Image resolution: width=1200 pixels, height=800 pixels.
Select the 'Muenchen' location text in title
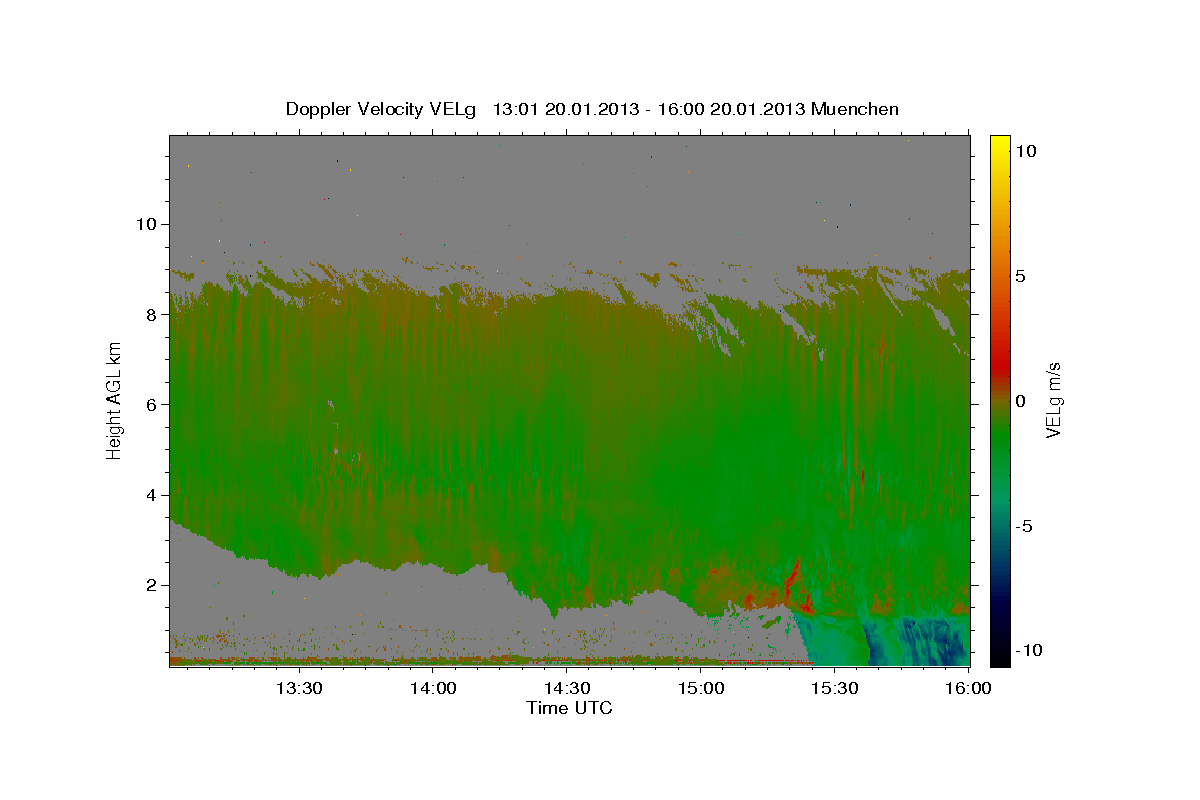point(855,109)
